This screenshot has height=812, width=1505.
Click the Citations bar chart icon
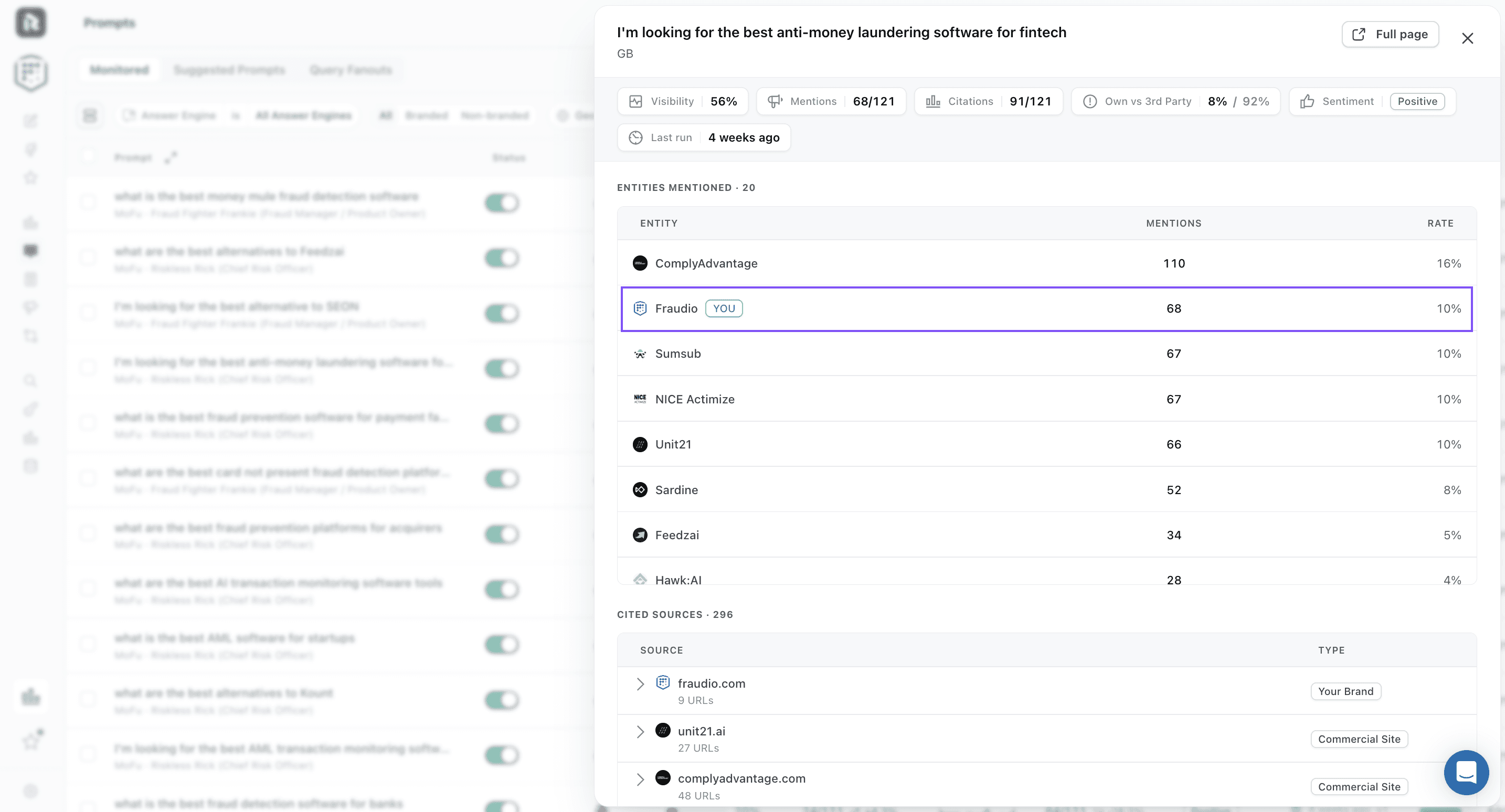click(x=932, y=102)
